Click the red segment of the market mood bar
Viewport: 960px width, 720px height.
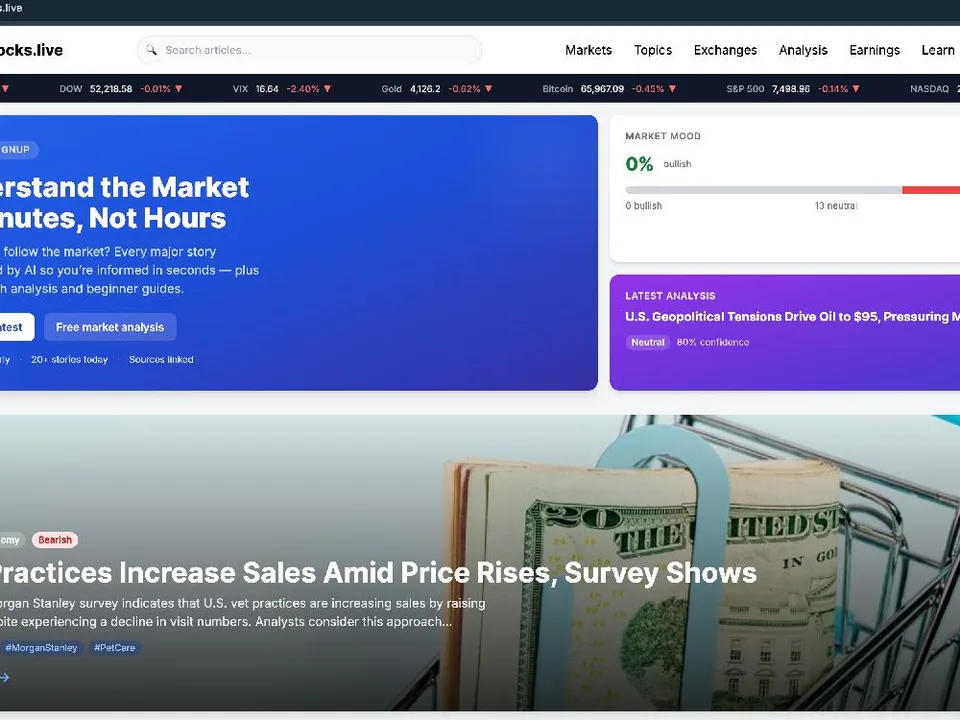click(x=931, y=190)
